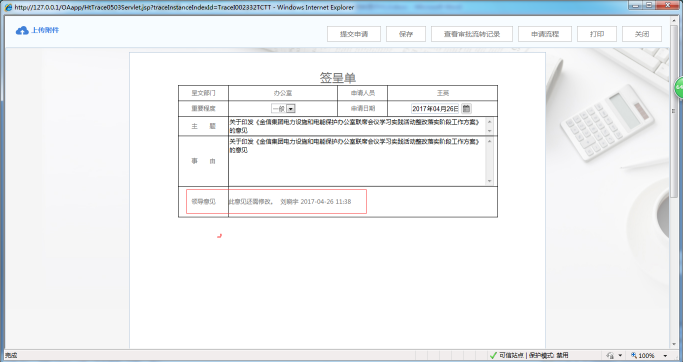Open the 申请流程 button
This screenshot has height=362, width=683.
pyautogui.click(x=544, y=34)
